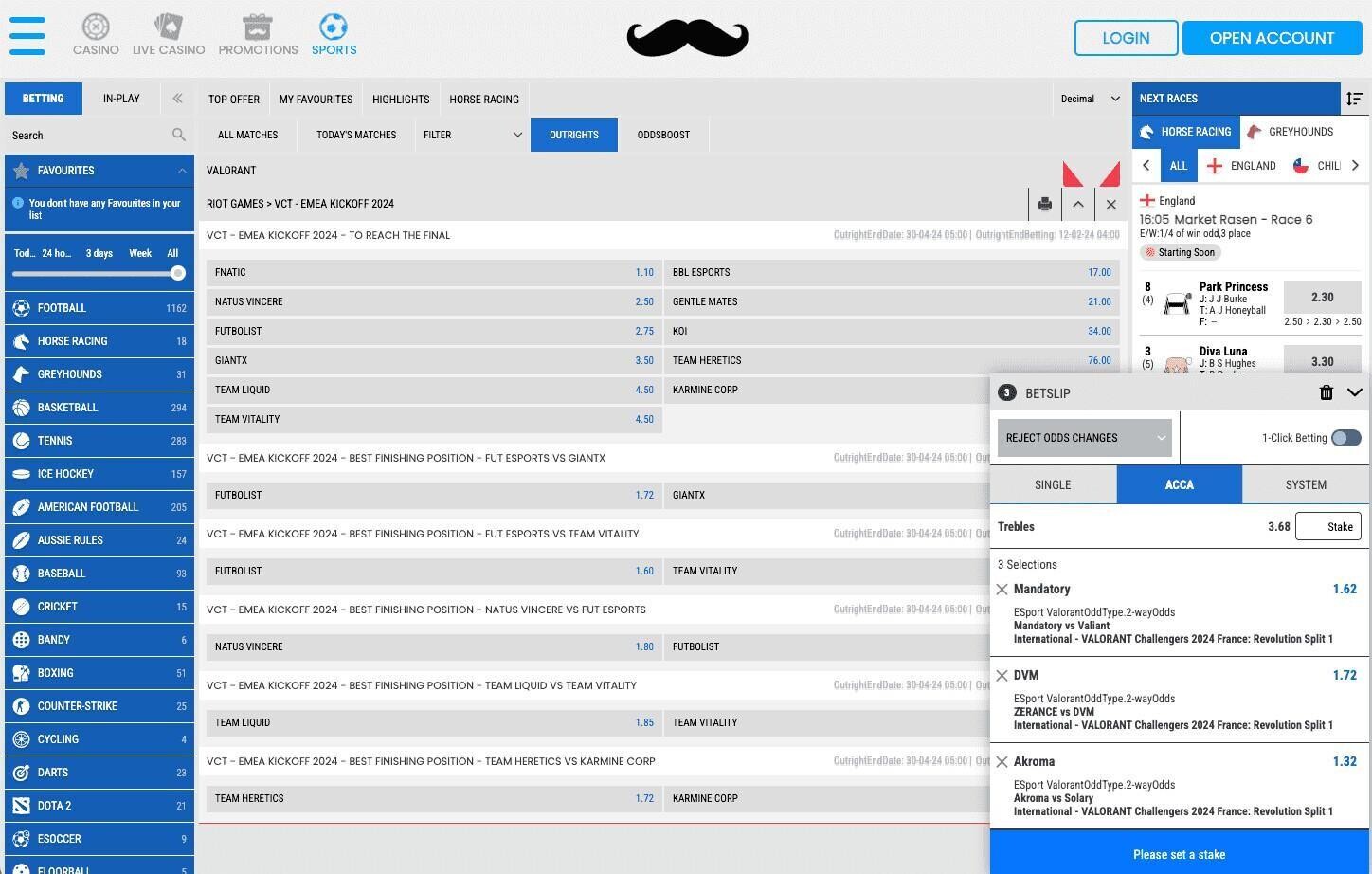Remove the Akroma selection from betslip
This screenshot has width=1372, height=874.
tap(1002, 762)
